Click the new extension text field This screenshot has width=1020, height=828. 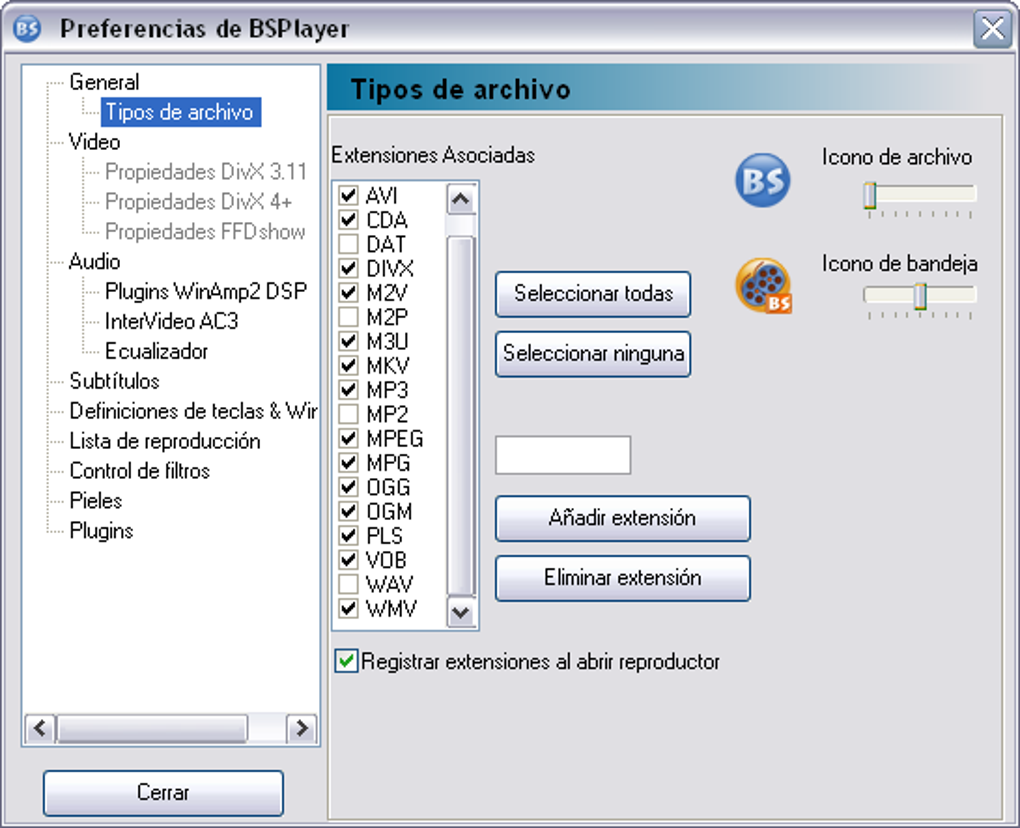563,455
